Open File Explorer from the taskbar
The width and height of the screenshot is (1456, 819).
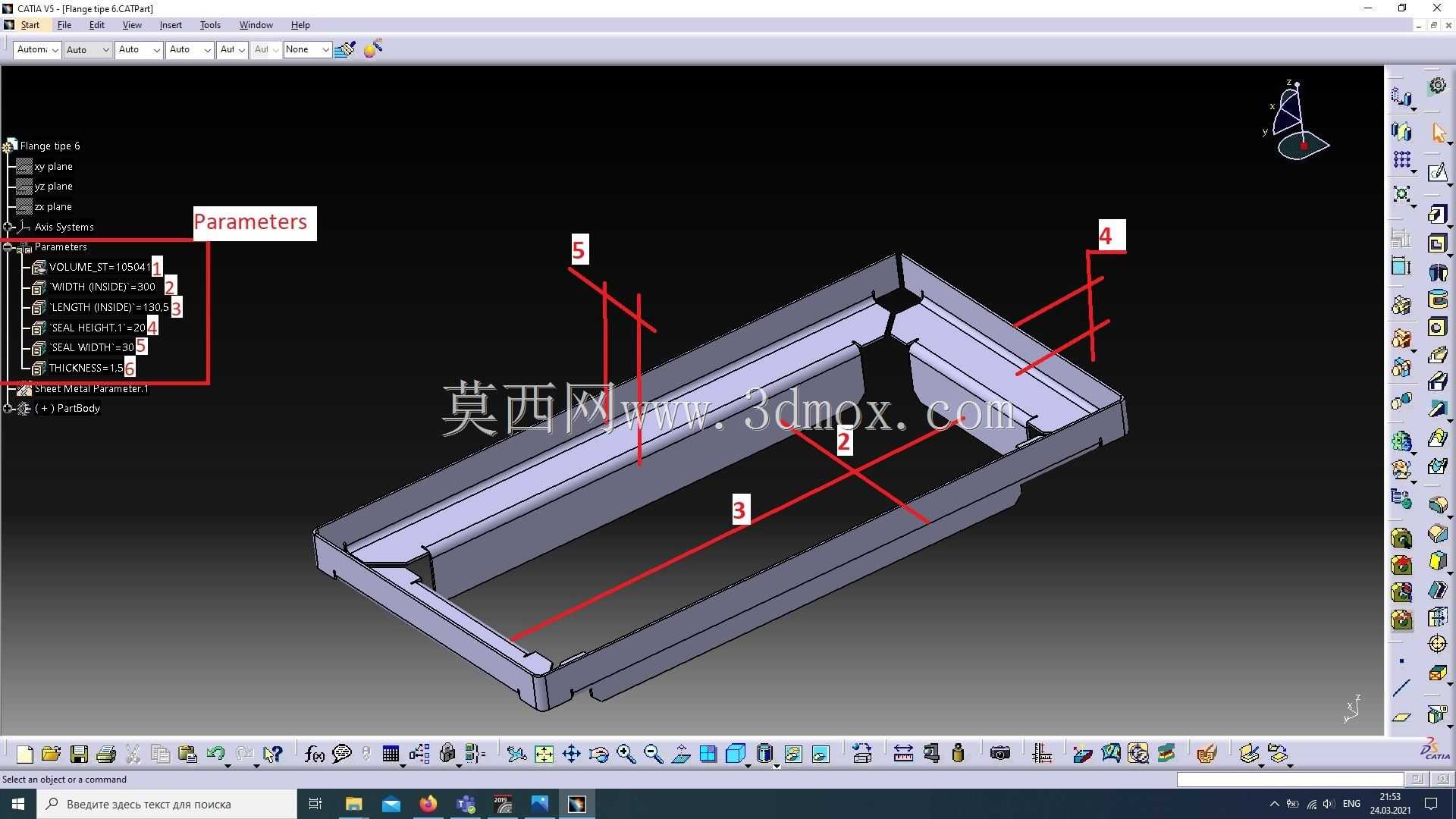[x=354, y=804]
